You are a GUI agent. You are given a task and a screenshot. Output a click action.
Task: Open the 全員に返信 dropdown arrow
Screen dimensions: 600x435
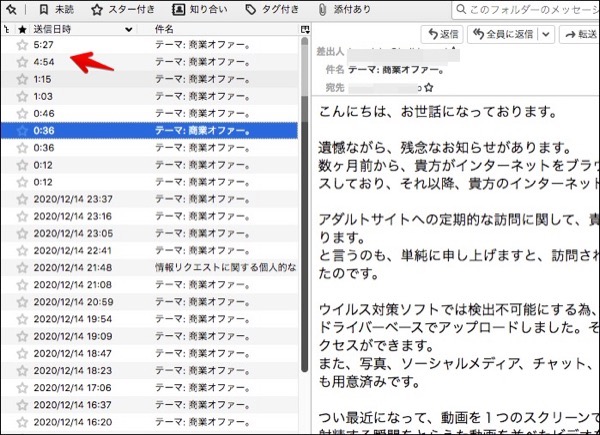click(546, 34)
